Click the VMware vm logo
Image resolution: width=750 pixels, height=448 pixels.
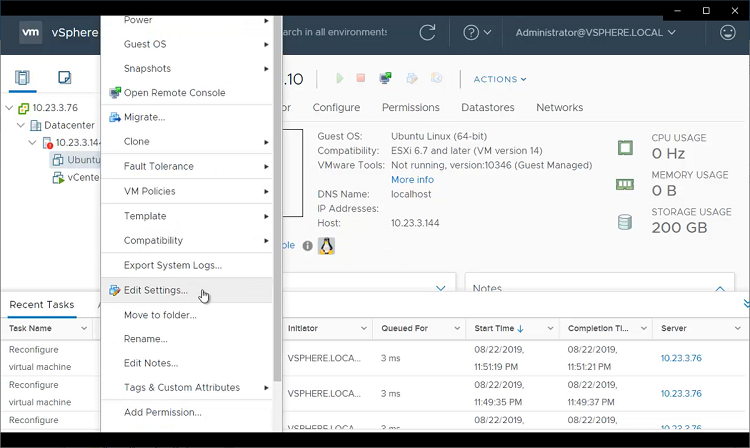pyautogui.click(x=31, y=33)
